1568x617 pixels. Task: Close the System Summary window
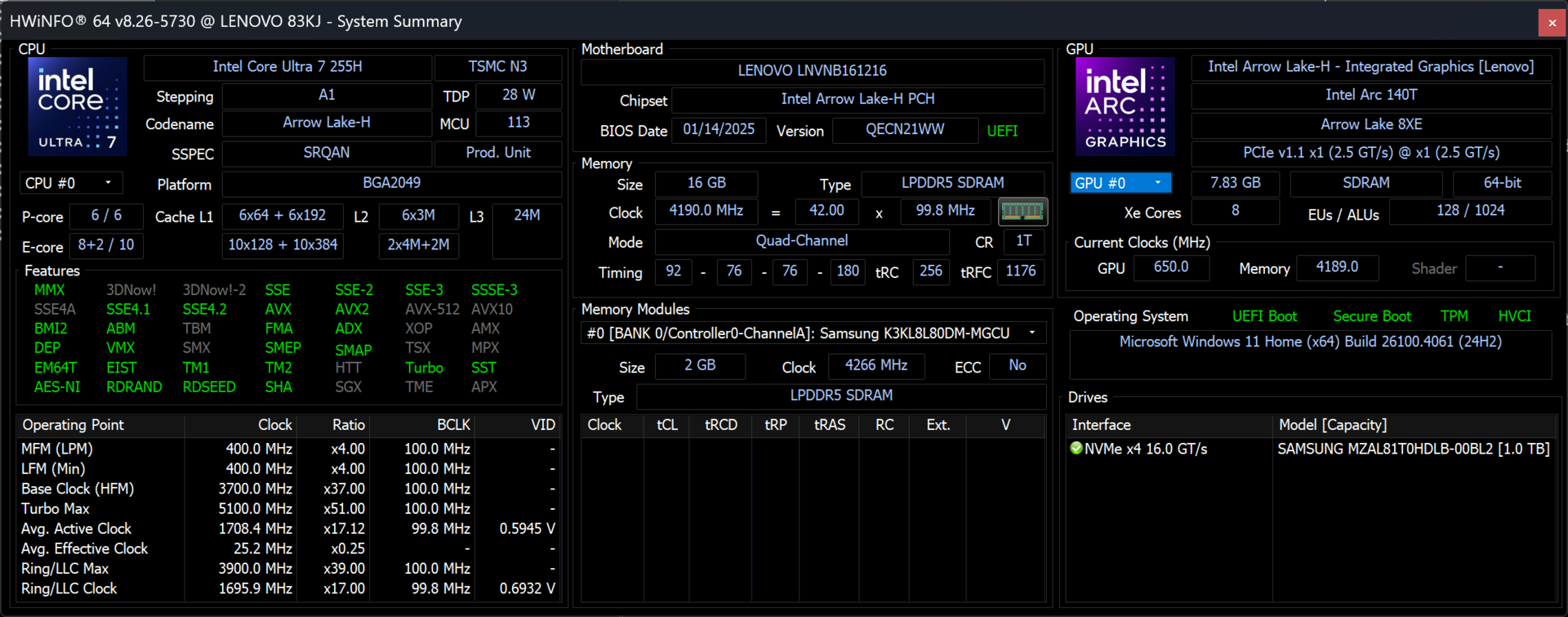coord(1552,22)
